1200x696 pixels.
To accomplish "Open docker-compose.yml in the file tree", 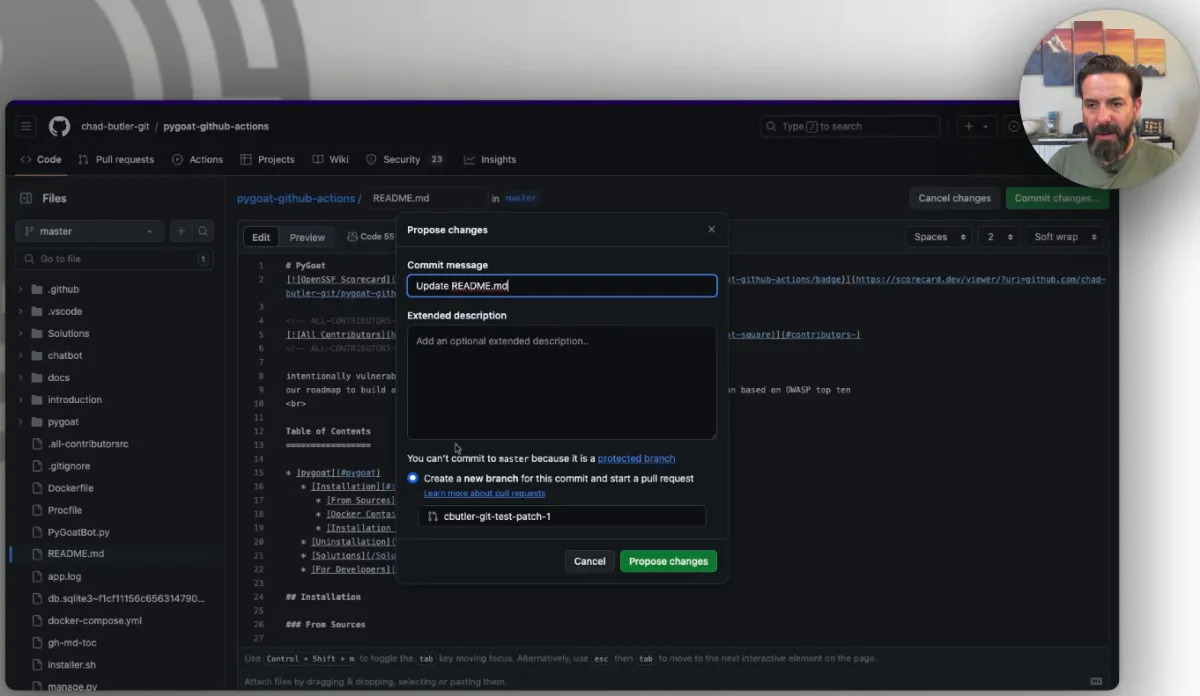I will pyautogui.click(x=95, y=620).
